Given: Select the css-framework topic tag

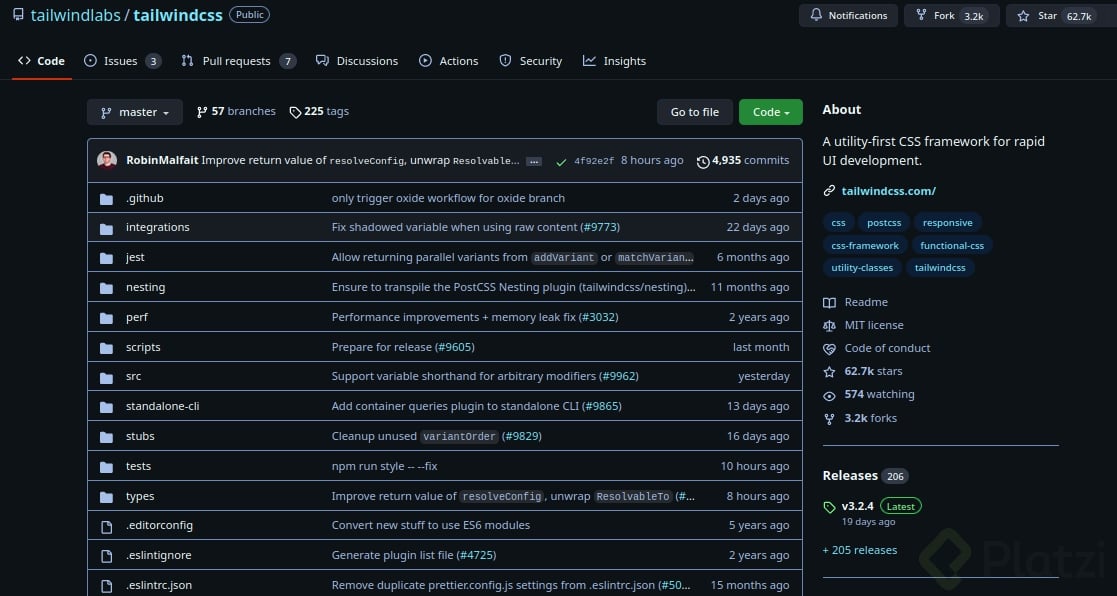Looking at the screenshot, I should pyautogui.click(x=865, y=245).
